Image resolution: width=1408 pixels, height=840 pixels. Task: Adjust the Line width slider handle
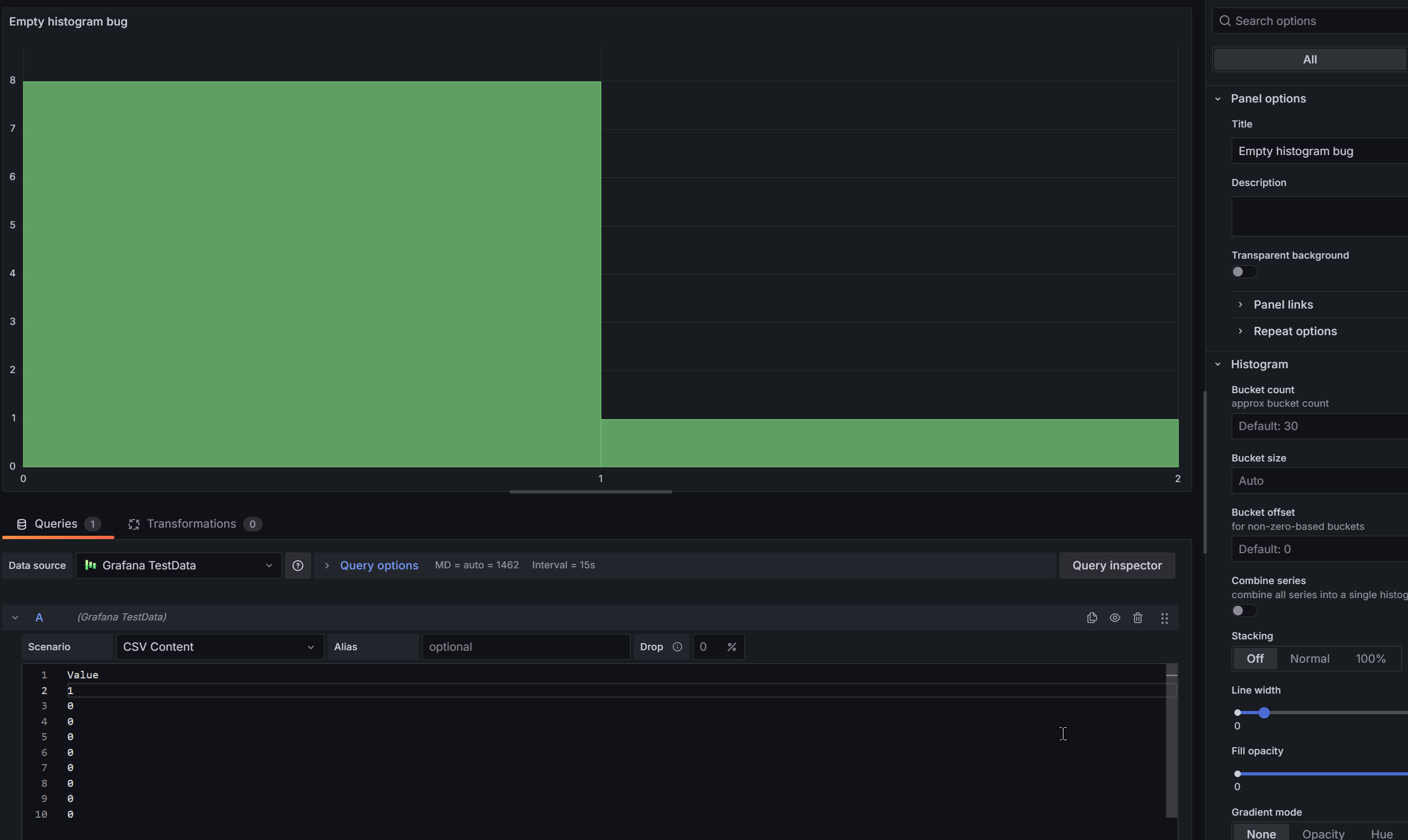click(1264, 713)
